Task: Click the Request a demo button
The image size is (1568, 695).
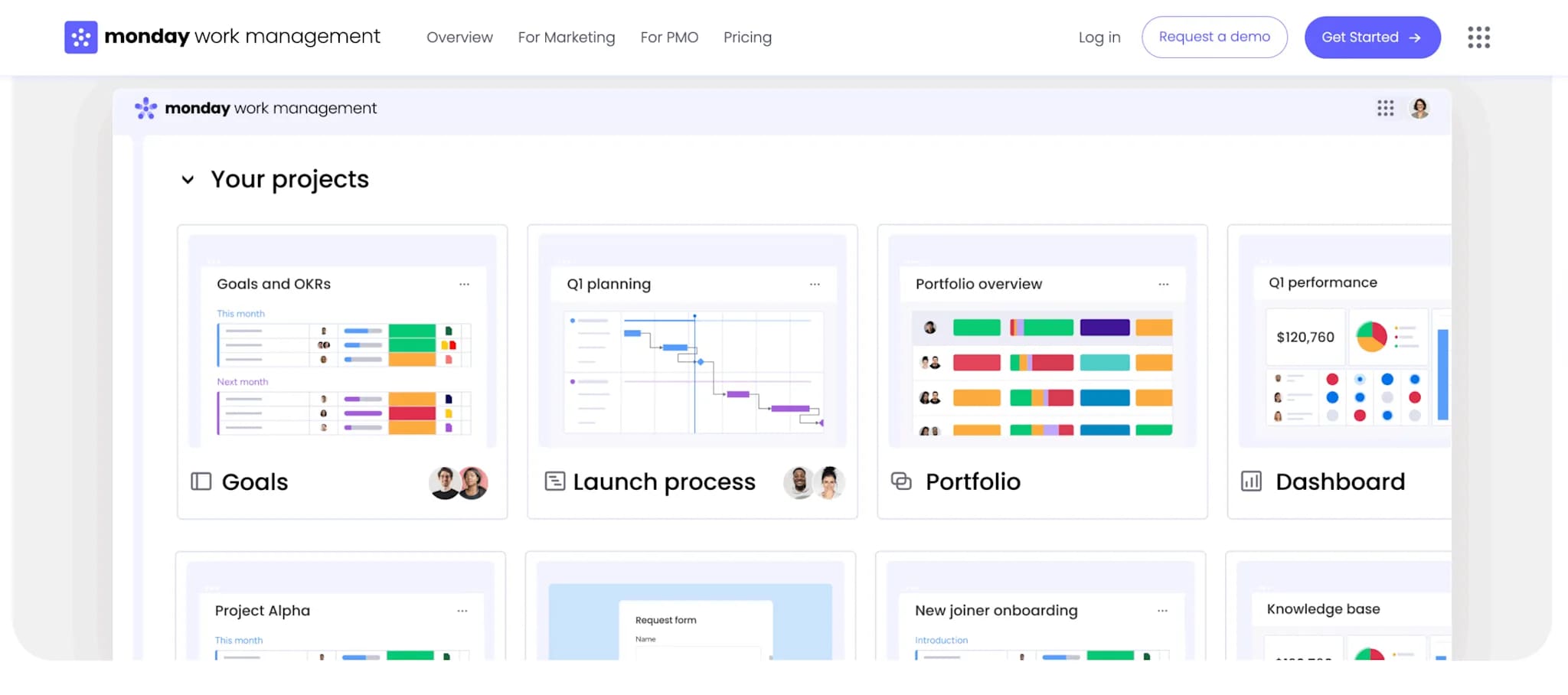Action: click(1214, 37)
